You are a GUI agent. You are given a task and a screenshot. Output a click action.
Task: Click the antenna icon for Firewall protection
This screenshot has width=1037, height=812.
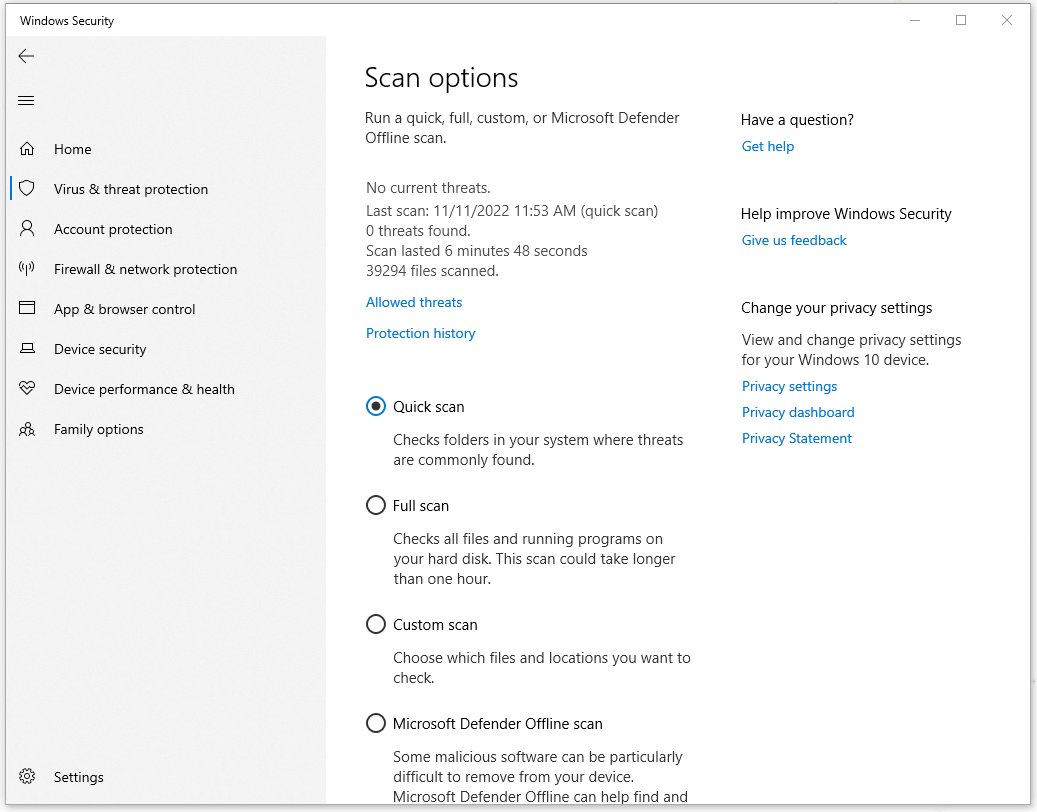[27, 268]
